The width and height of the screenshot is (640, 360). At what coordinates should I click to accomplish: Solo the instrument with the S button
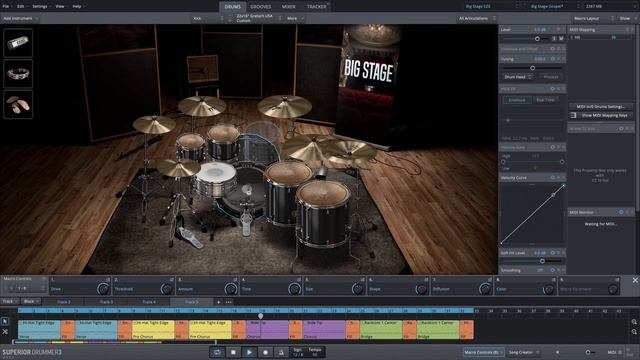click(x=554, y=38)
